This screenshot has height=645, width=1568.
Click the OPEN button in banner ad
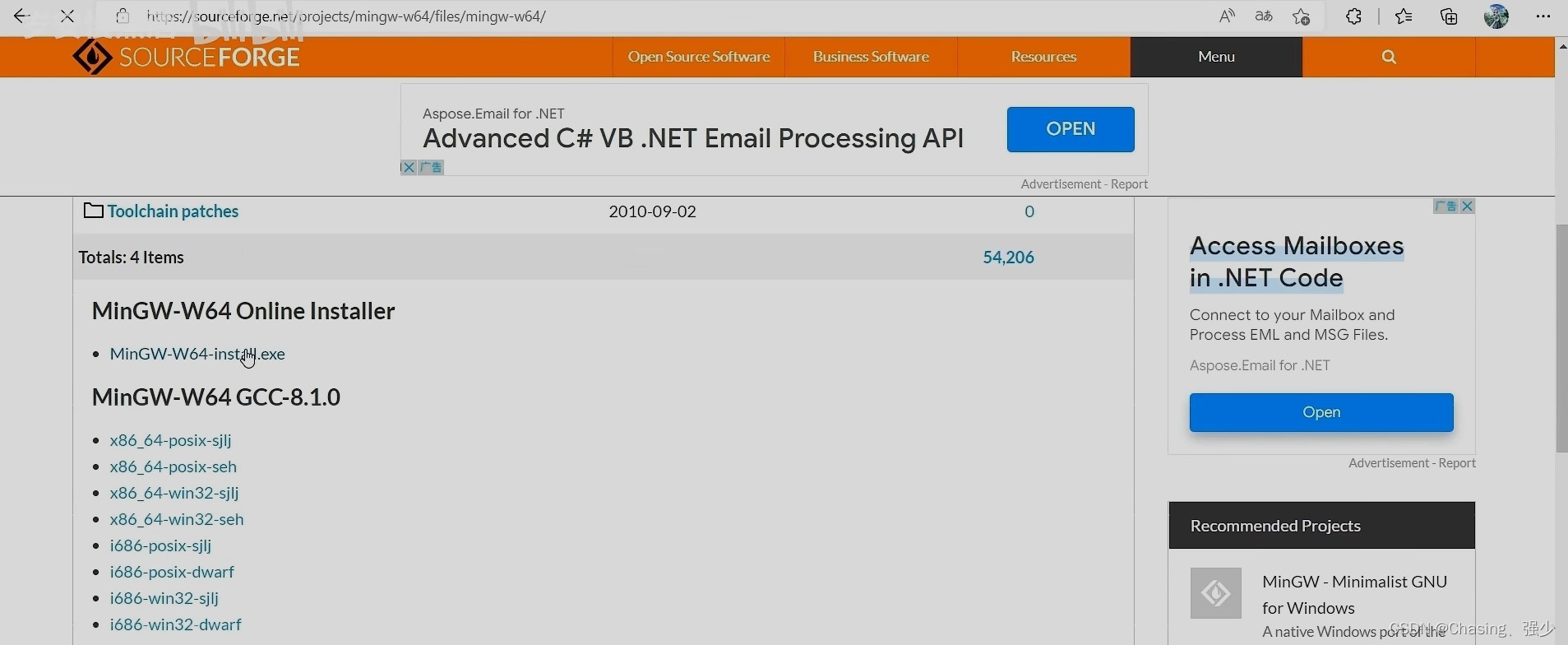(1071, 129)
